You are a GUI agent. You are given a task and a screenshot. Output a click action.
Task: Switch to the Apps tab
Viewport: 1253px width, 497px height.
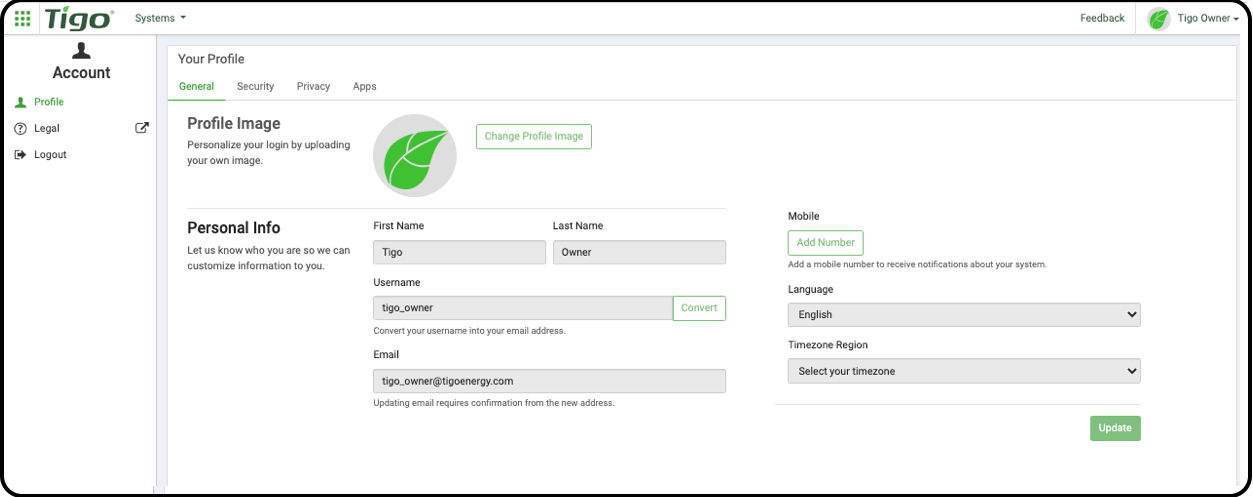(365, 86)
